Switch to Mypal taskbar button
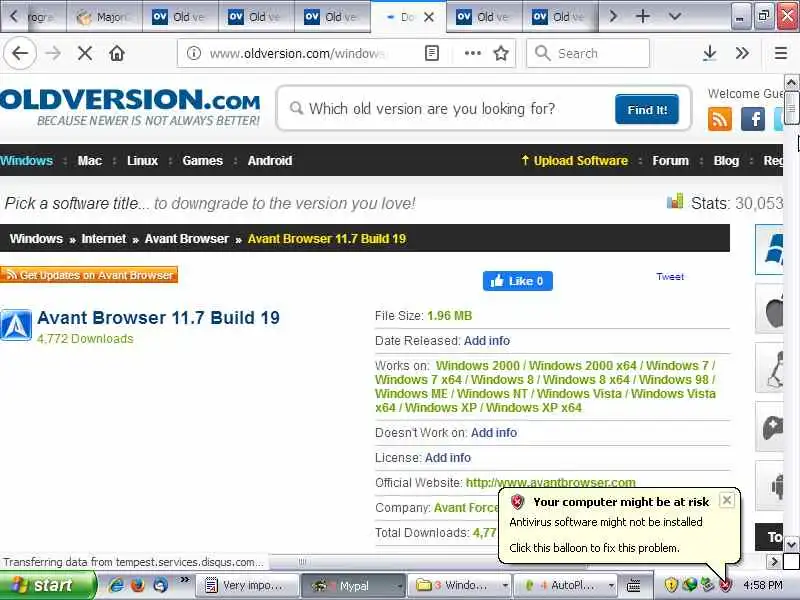The width and height of the screenshot is (800, 600). (353, 585)
